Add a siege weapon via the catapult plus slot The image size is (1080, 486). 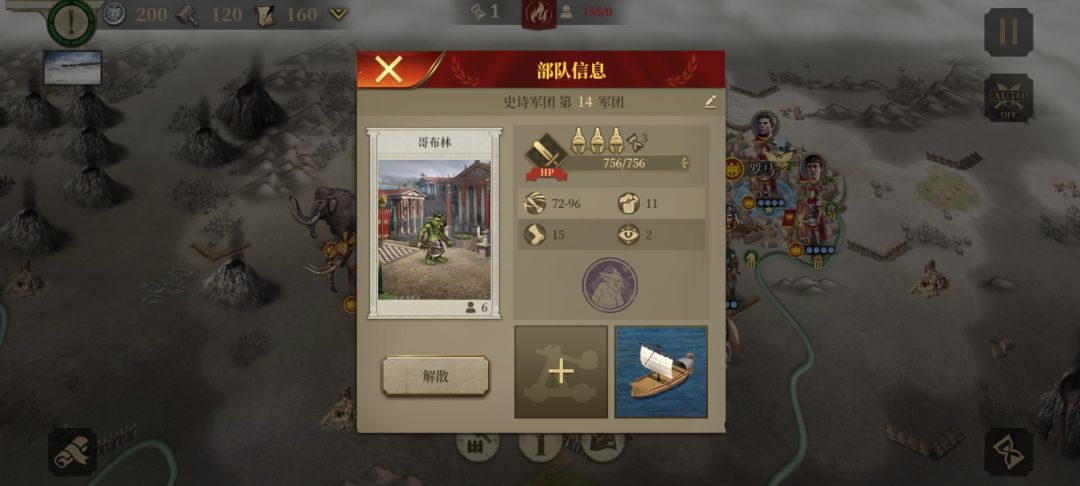tap(561, 372)
